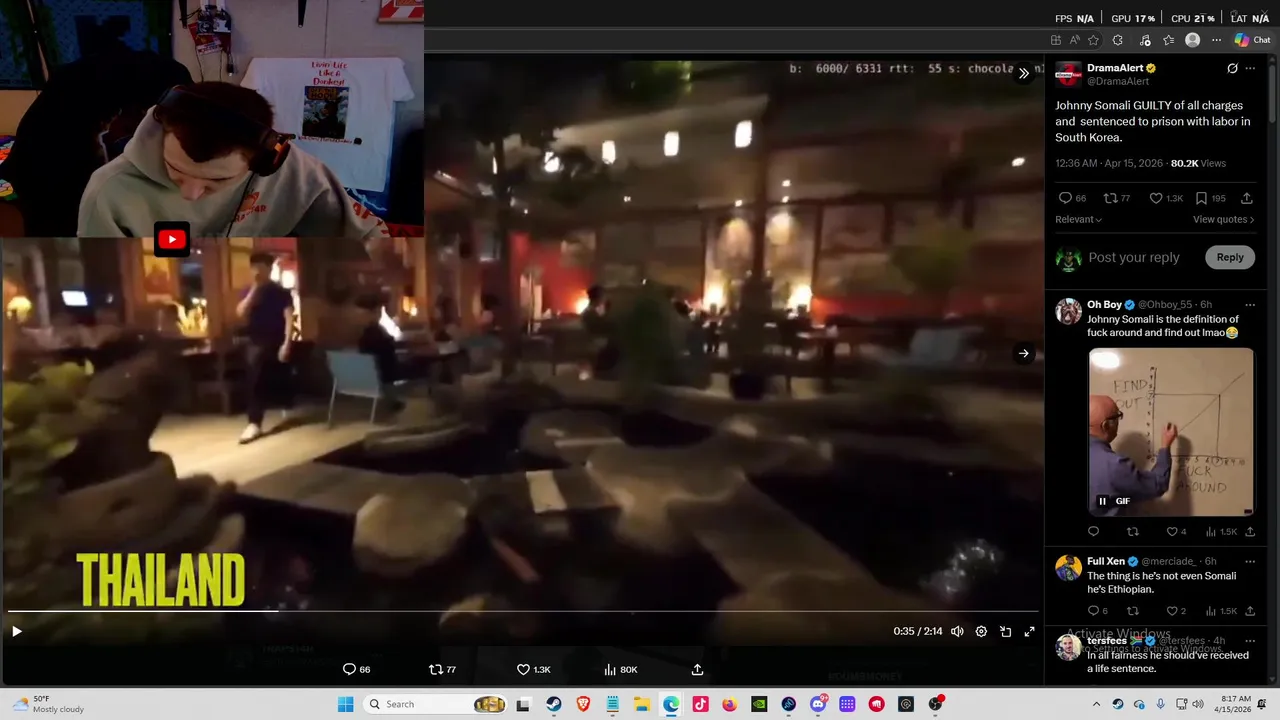Pause the find out GIF
The image size is (1280, 720).
point(1103,501)
